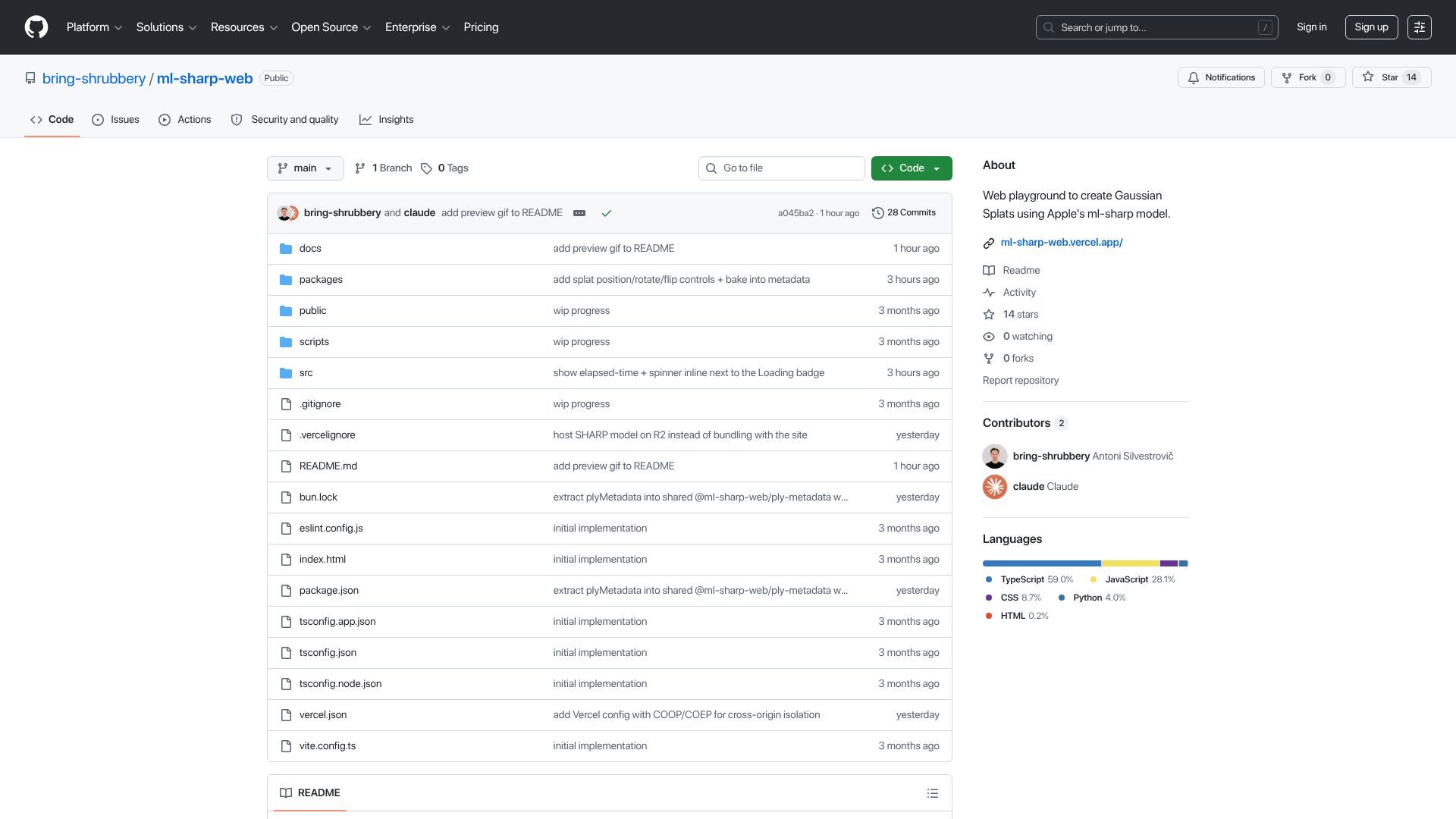The height and width of the screenshot is (819, 1456).
Task: Open the ml-sharp-web.vercel.app link
Action: (x=1061, y=243)
